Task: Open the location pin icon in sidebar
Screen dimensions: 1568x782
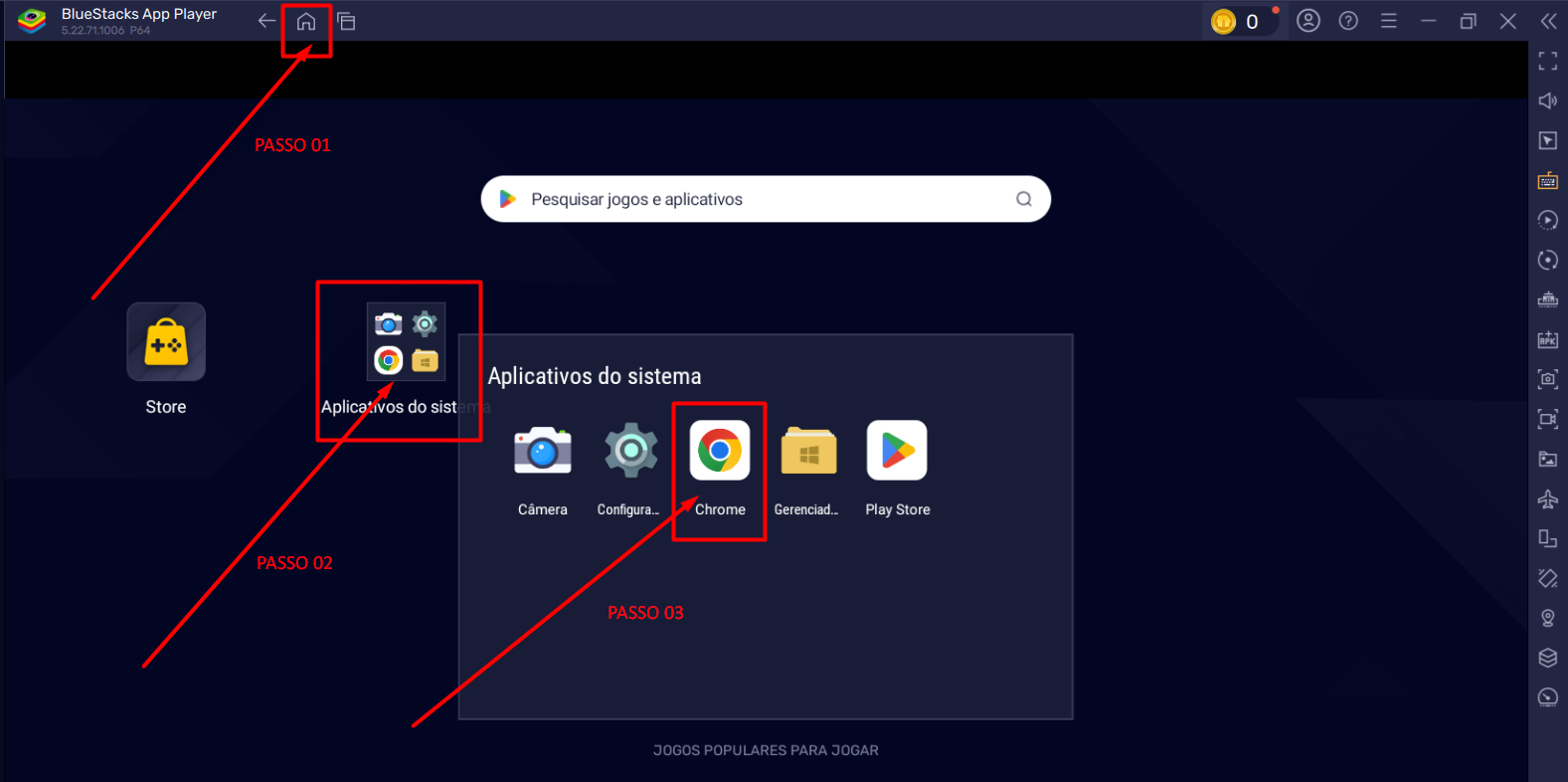Action: [x=1548, y=618]
